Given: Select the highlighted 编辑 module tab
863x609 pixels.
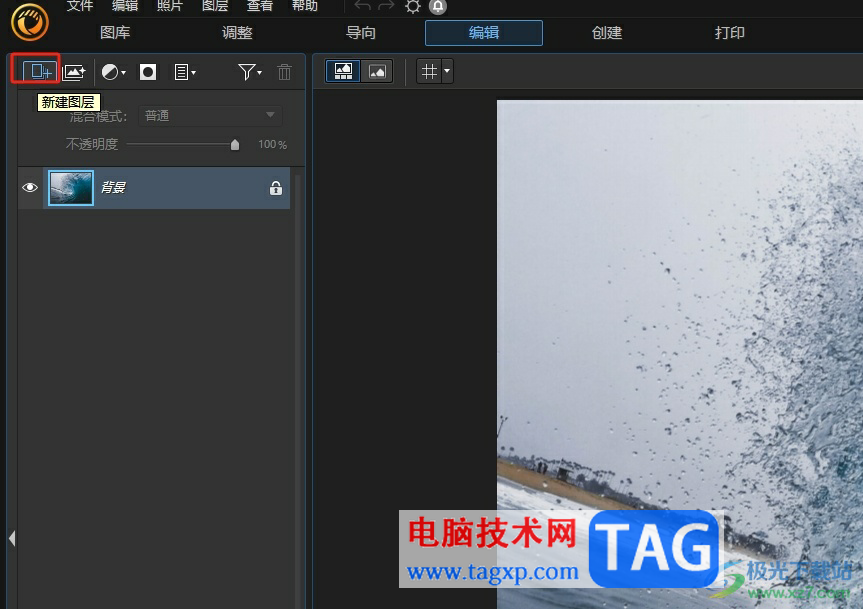Looking at the screenshot, I should click(x=484, y=33).
